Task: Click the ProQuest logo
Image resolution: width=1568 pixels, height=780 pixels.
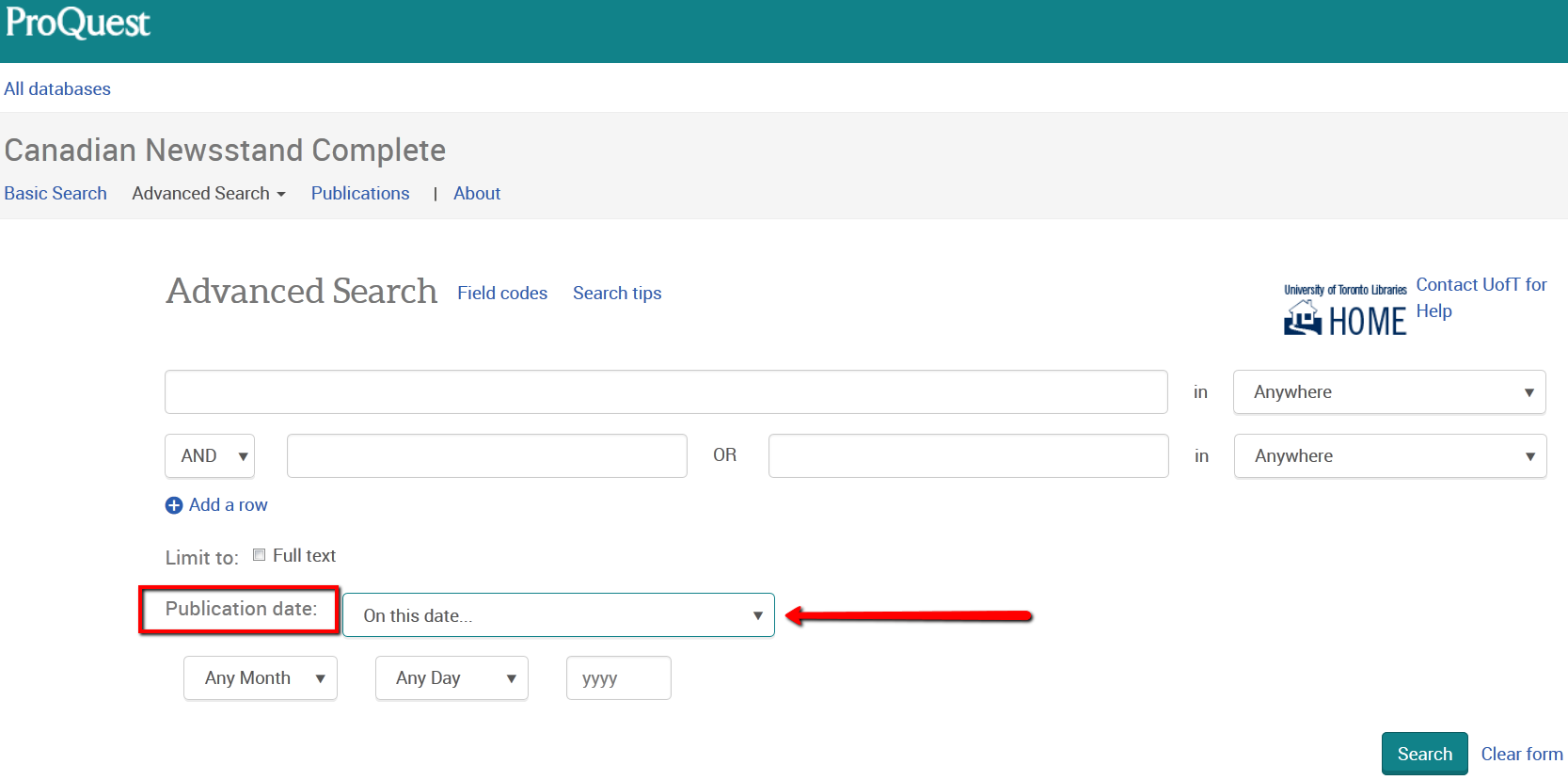Action: click(x=77, y=23)
